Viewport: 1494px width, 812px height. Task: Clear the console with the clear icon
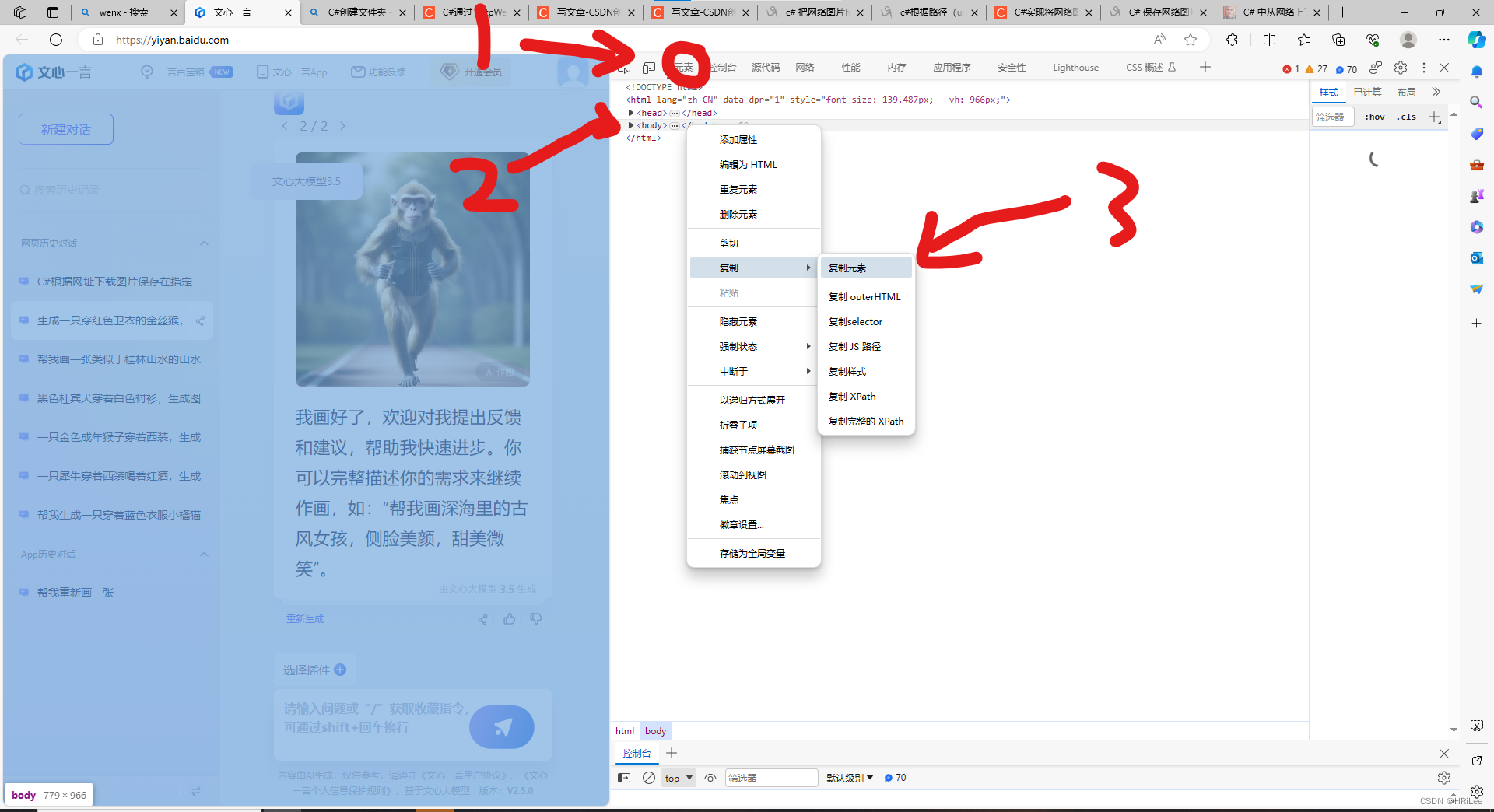click(649, 778)
